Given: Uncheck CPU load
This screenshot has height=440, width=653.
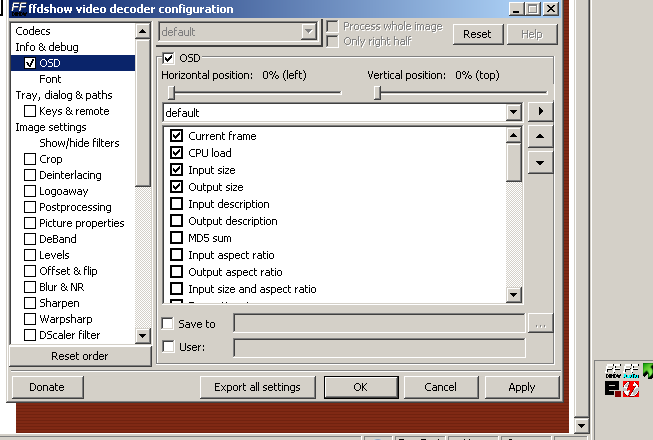Looking at the screenshot, I should click(x=177, y=152).
